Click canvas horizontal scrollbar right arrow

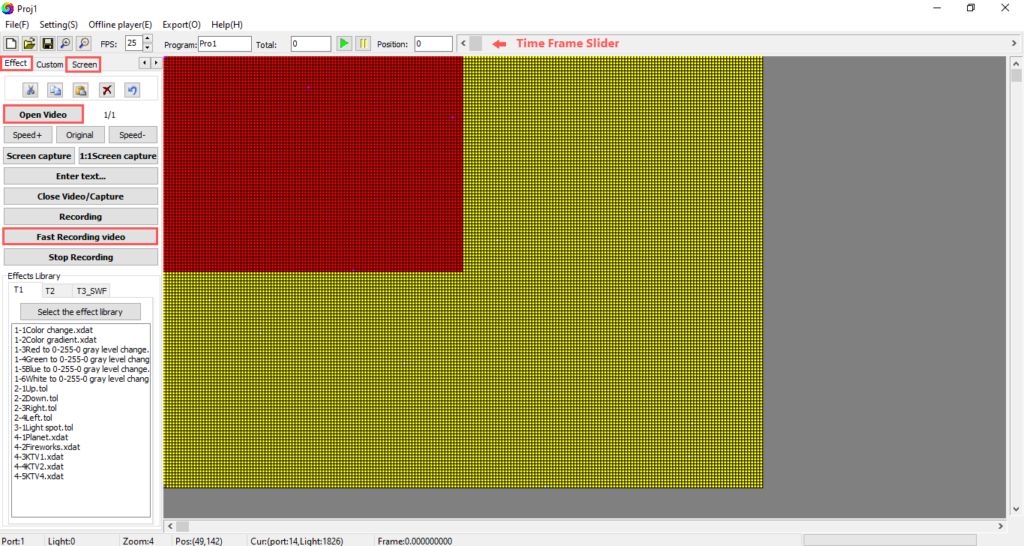[1000, 526]
